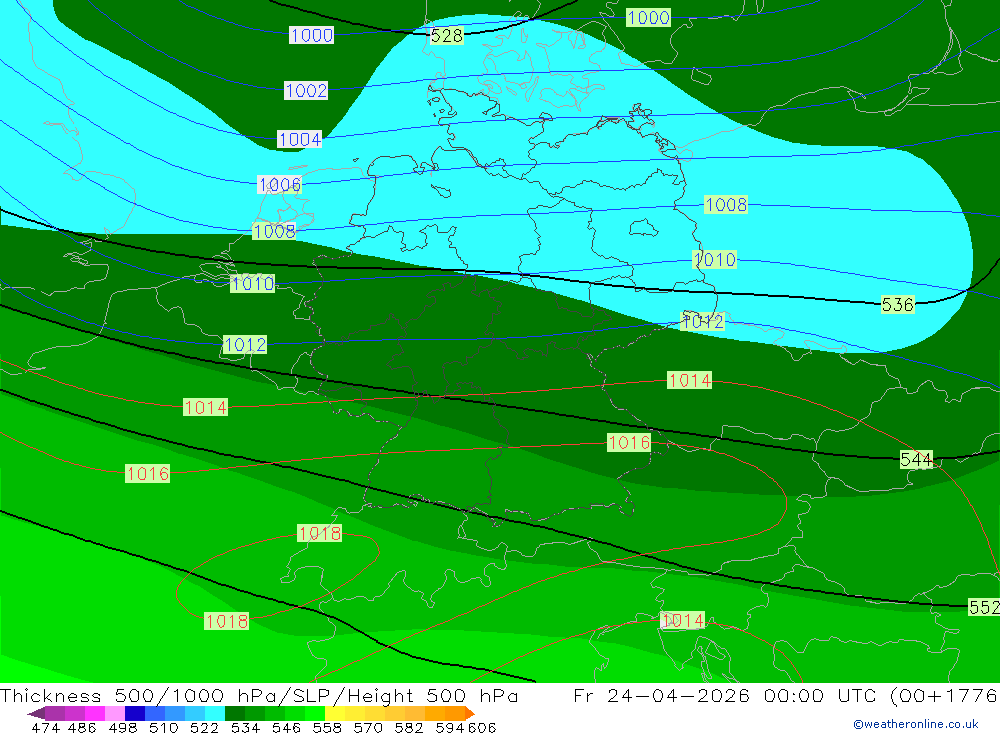The width and height of the screenshot is (1000, 733).
Task: Click the legend value 606
Action: [482, 728]
